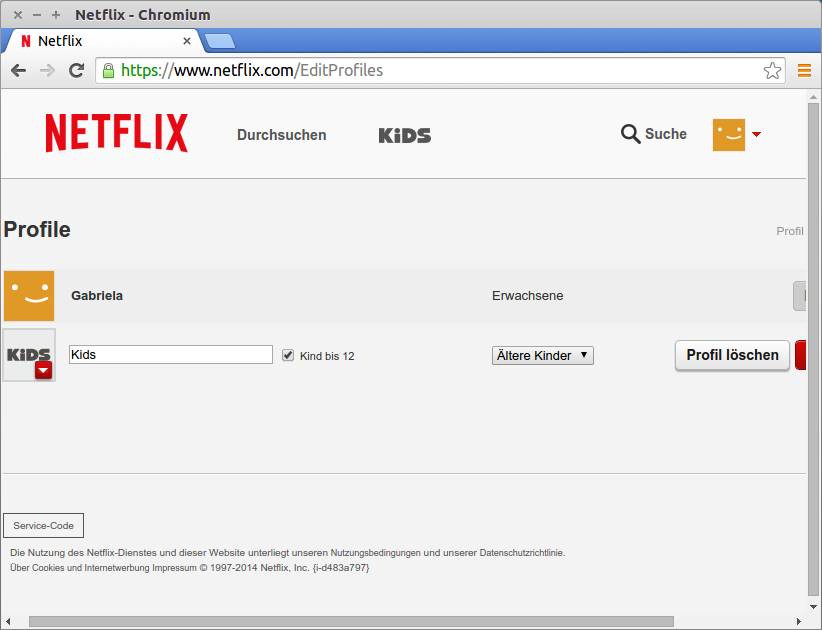Screen dimensions: 822x630
Task: Click the Netflix logo
Action: pyautogui.click(x=116, y=133)
